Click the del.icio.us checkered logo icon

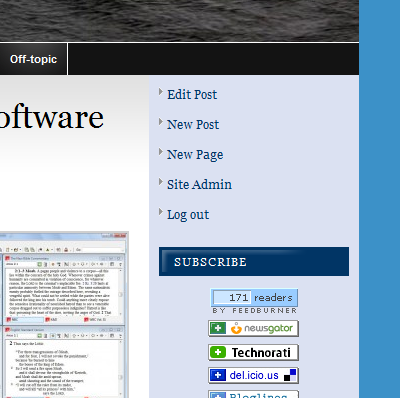tap(290, 375)
